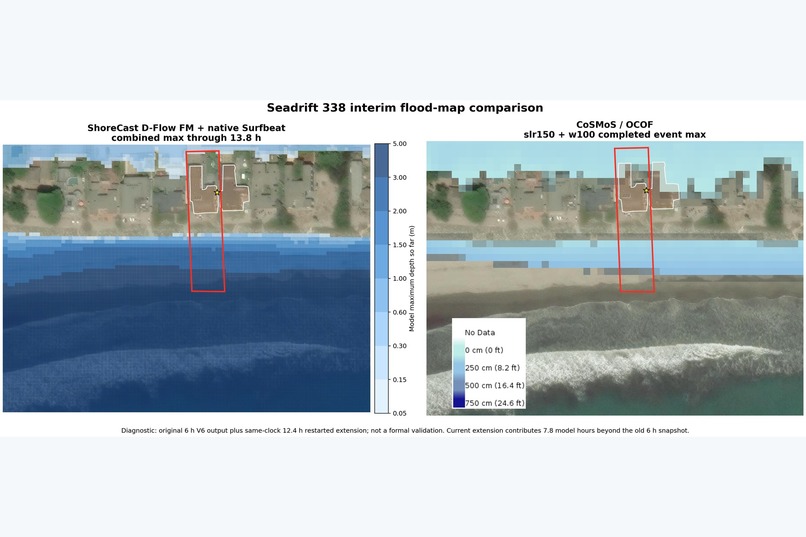Click the "CoSMoS / OCOF" heading

point(614,124)
